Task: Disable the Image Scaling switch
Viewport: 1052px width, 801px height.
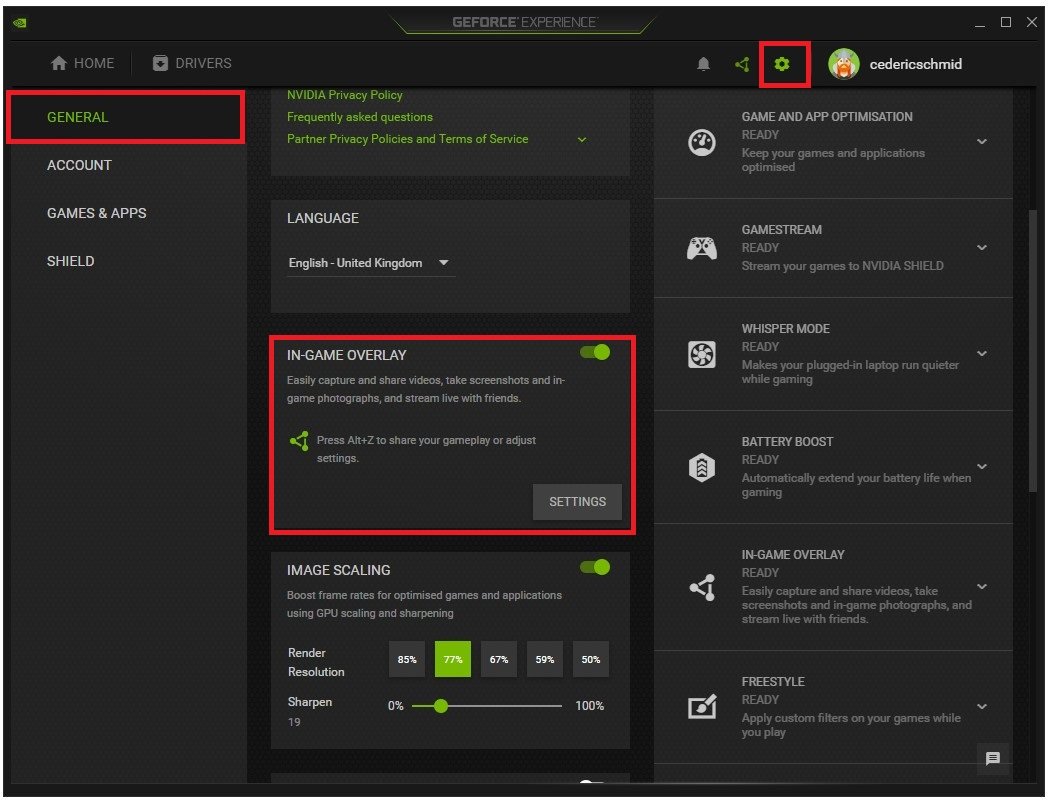Action: click(x=594, y=568)
